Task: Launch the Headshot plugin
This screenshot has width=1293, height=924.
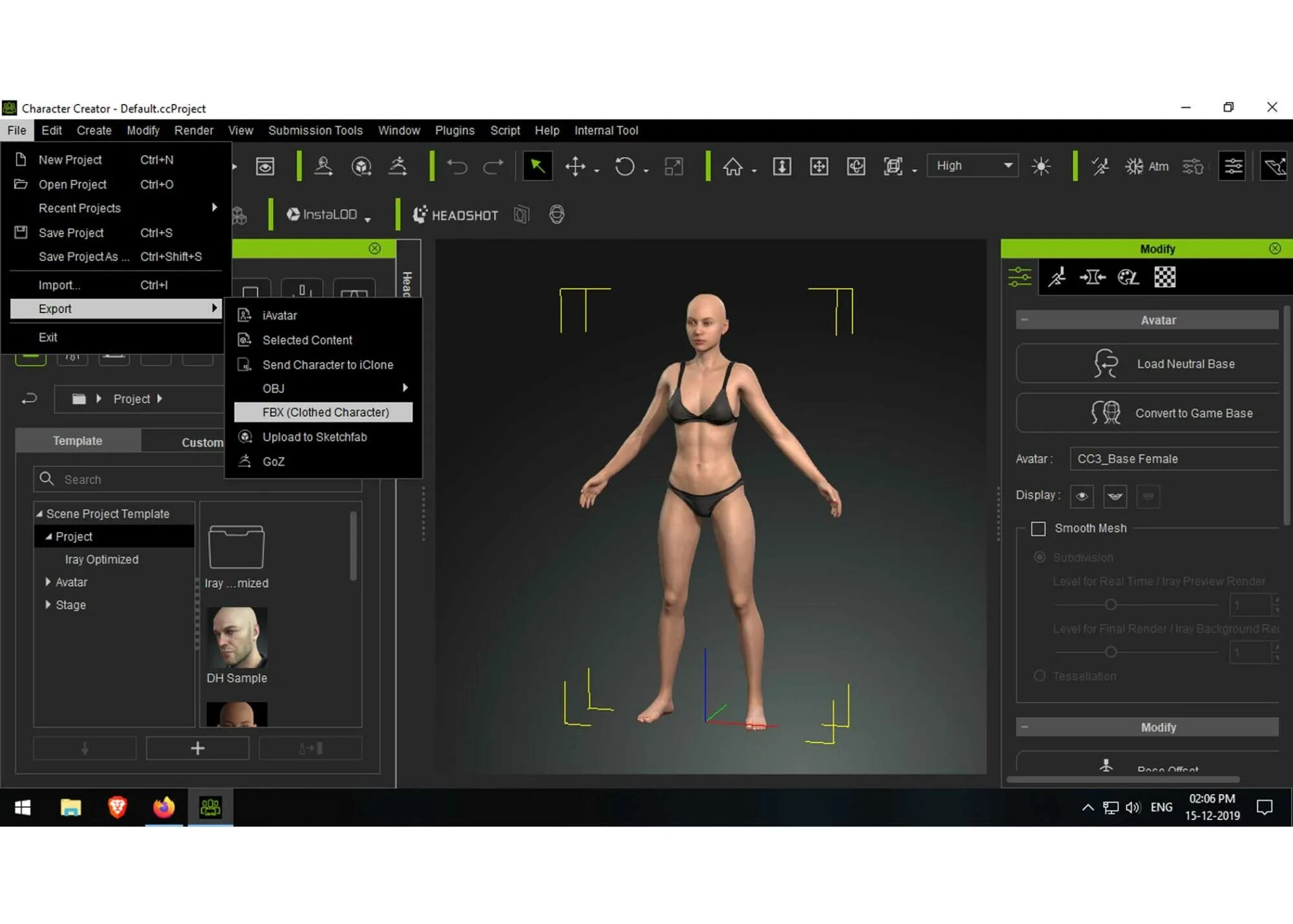Action: [x=456, y=215]
